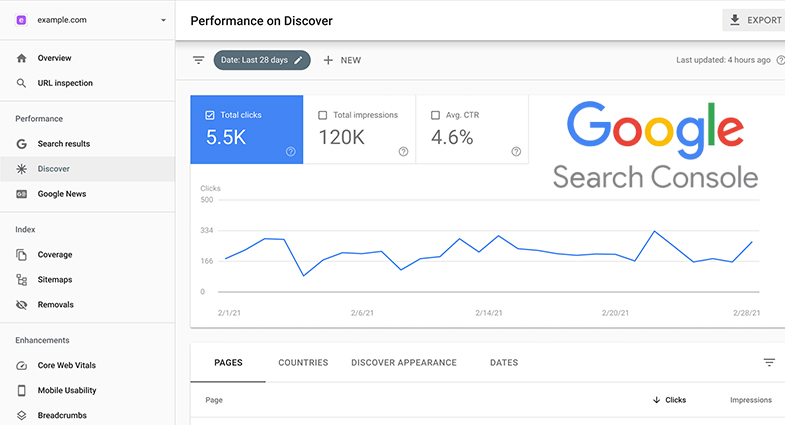Add a new filter with the New button
The height and width of the screenshot is (425, 785).
tap(341, 60)
